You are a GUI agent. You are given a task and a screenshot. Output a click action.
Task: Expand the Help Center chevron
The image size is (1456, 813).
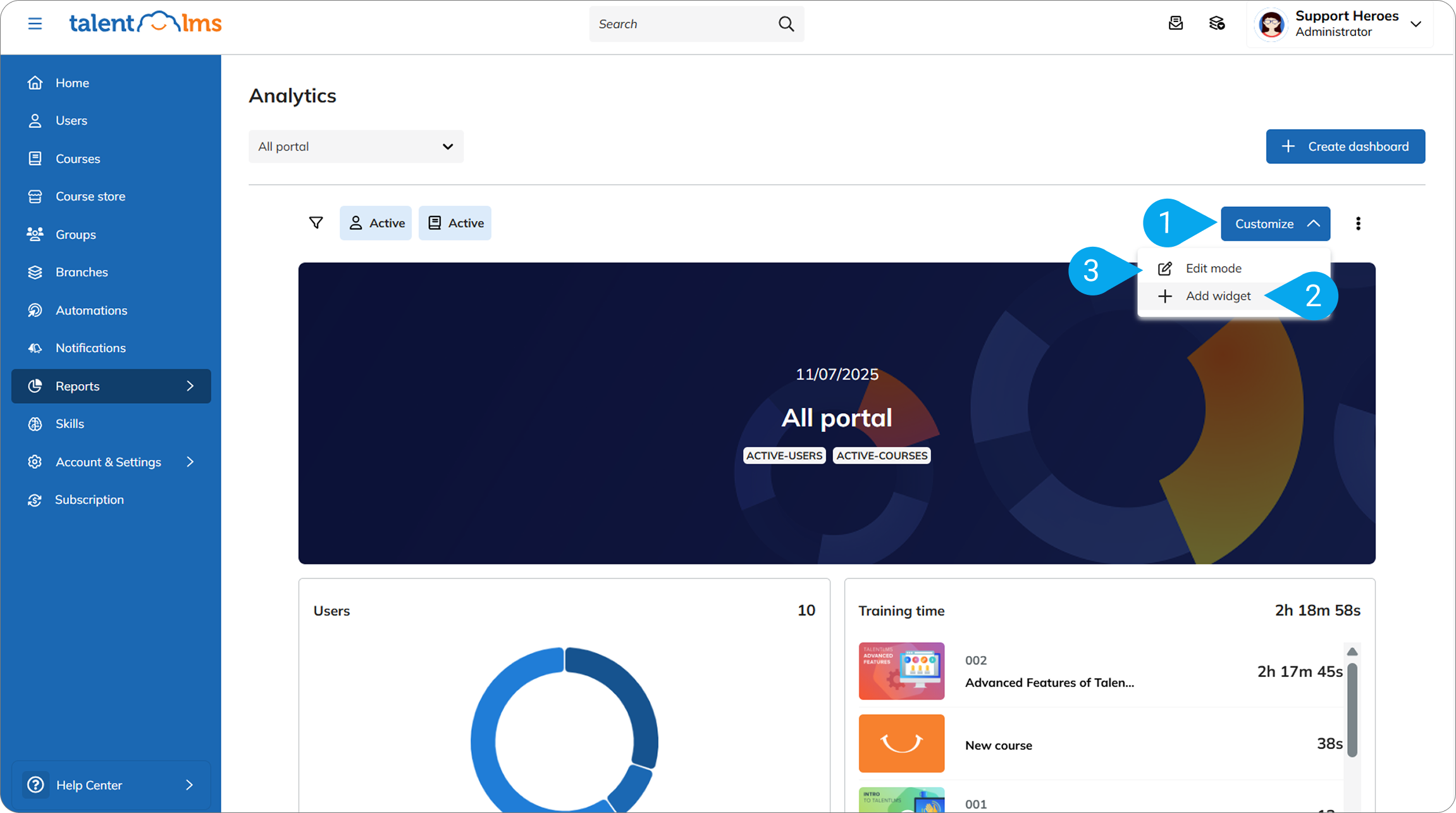click(x=190, y=785)
